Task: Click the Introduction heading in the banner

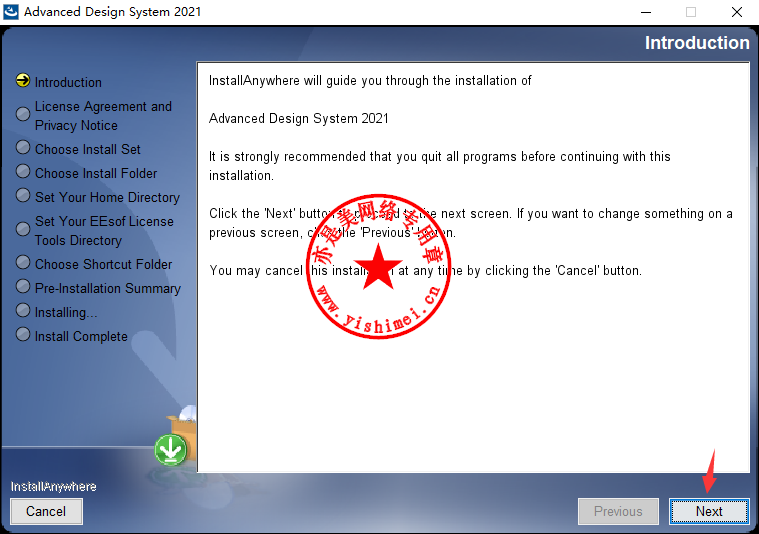Action: pyautogui.click(x=696, y=43)
